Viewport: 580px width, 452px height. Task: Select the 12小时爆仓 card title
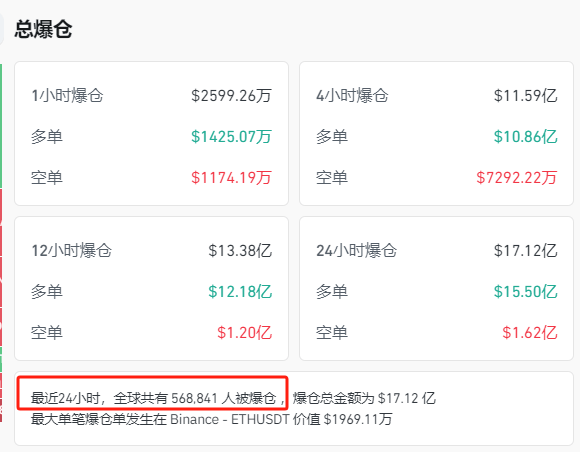pos(71,250)
